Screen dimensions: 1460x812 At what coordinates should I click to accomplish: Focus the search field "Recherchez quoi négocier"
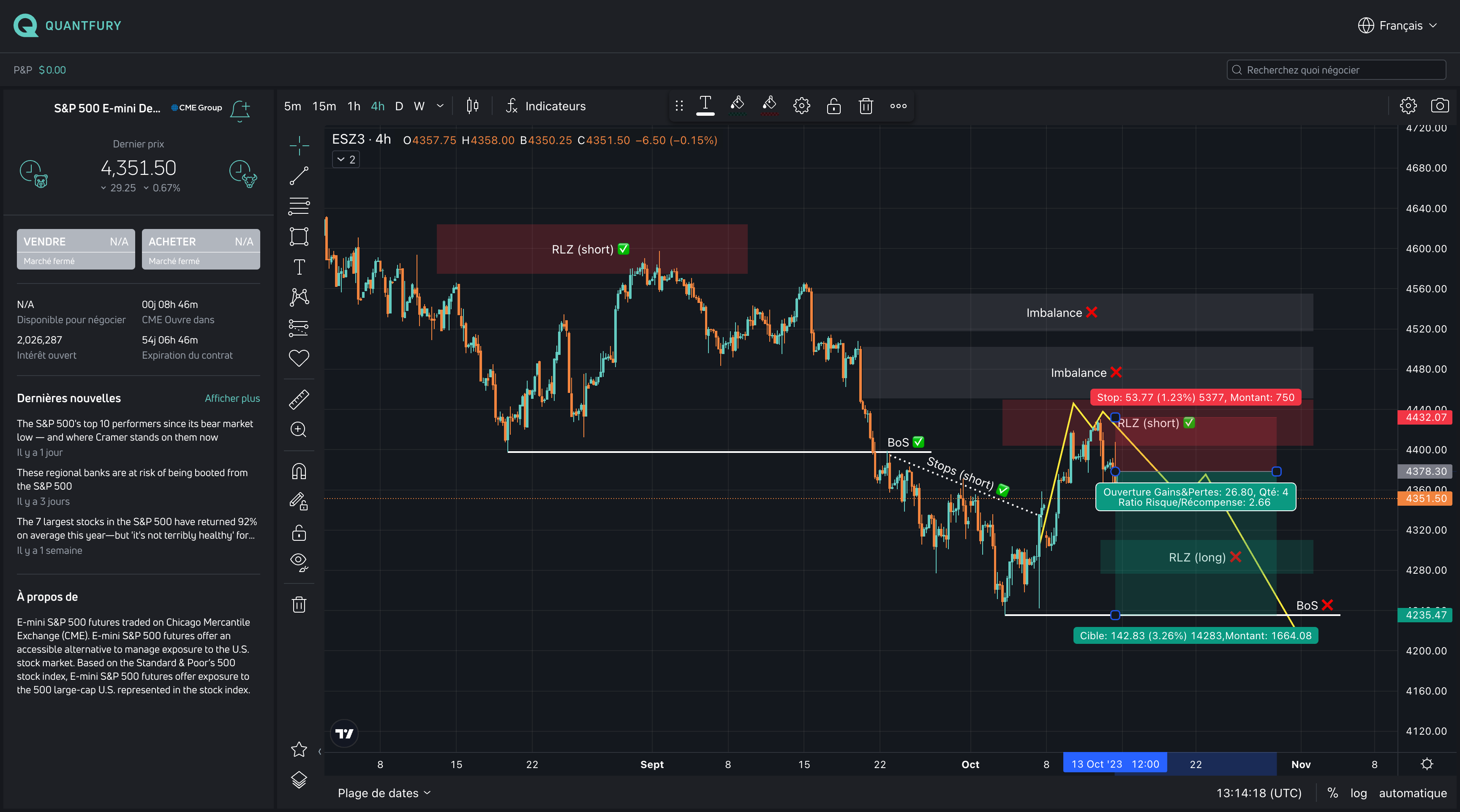pyautogui.click(x=1336, y=70)
